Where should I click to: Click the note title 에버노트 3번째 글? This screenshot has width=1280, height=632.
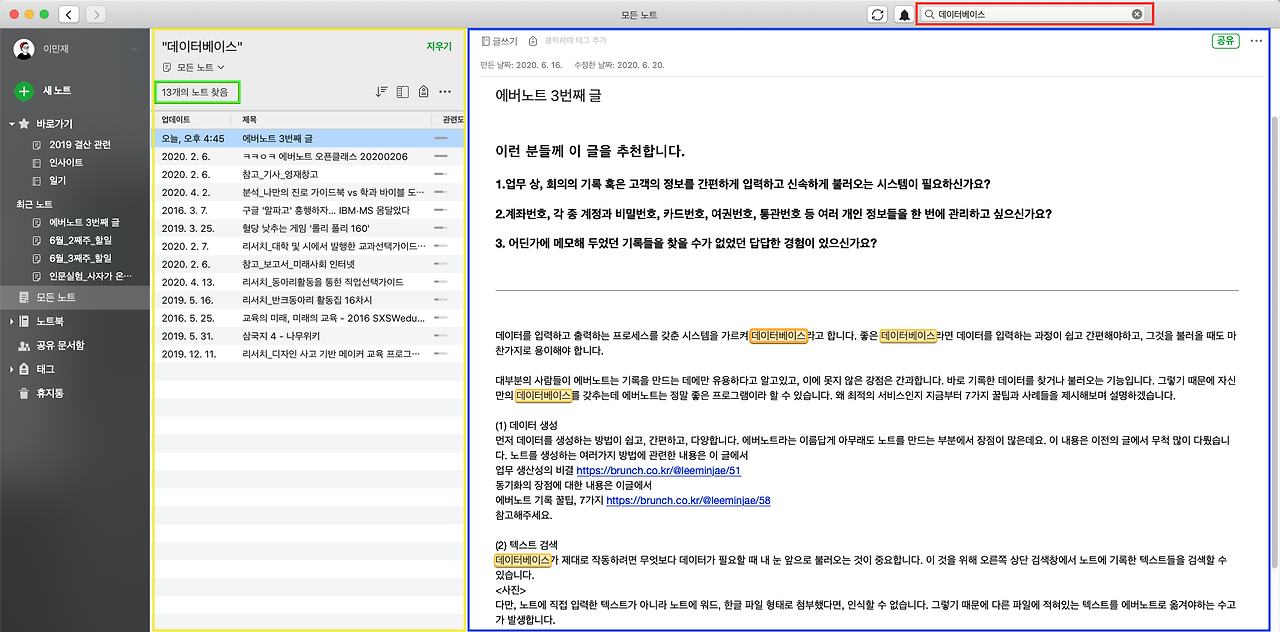[548, 96]
